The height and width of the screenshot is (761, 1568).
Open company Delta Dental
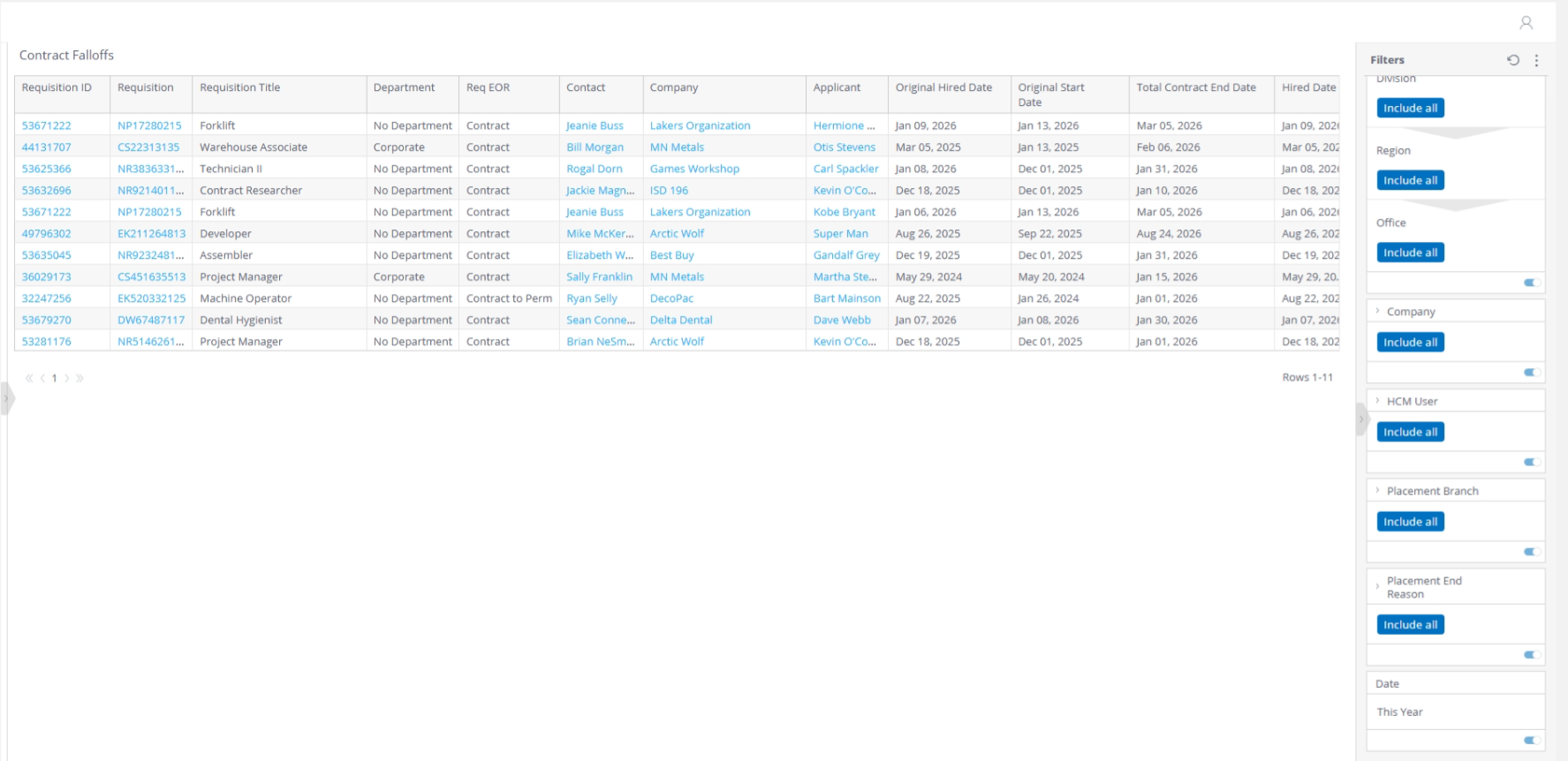tap(680, 320)
